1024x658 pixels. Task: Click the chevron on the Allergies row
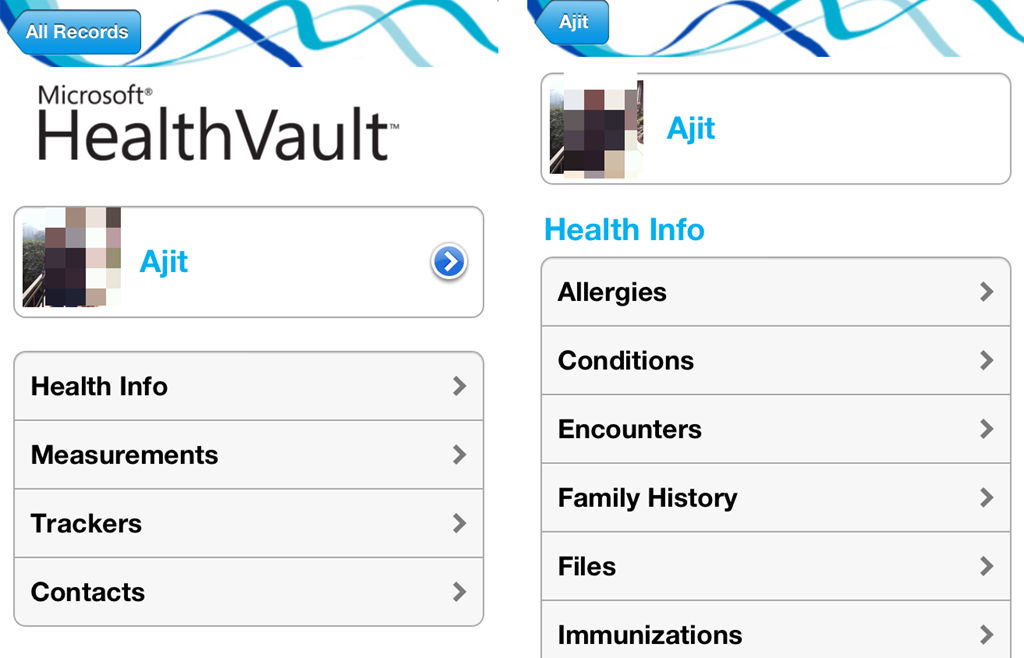pos(986,292)
